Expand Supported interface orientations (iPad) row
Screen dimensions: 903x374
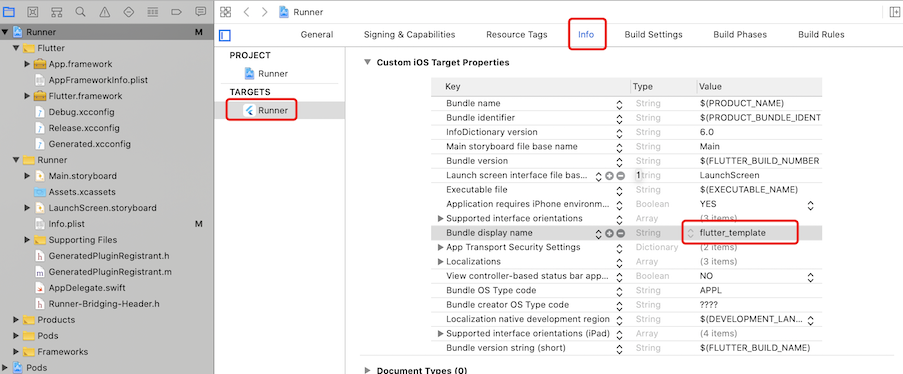click(441, 334)
